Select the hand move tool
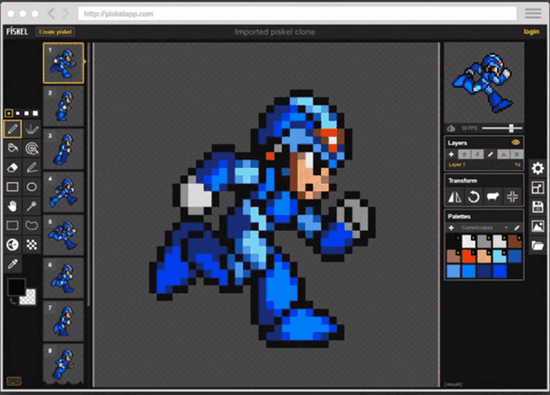The image size is (550, 395). [13, 206]
